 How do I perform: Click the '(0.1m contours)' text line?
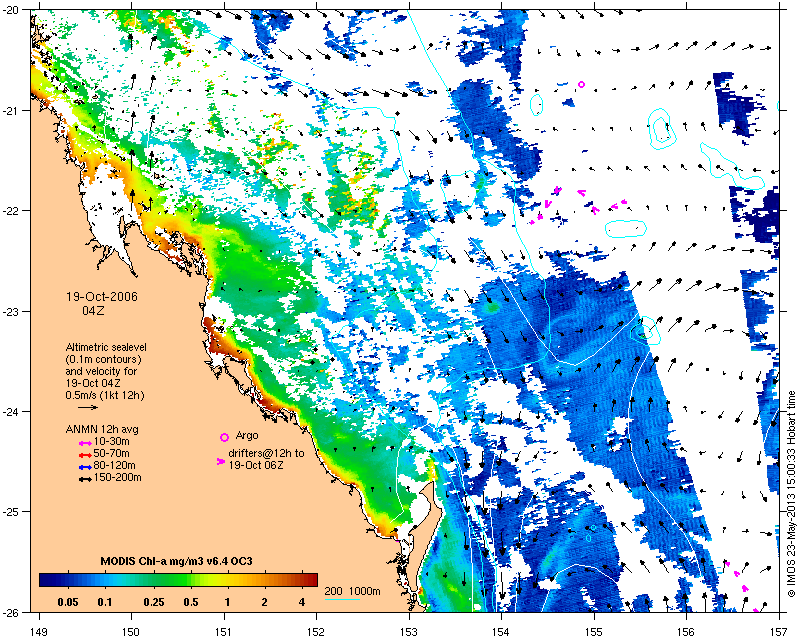104,359
